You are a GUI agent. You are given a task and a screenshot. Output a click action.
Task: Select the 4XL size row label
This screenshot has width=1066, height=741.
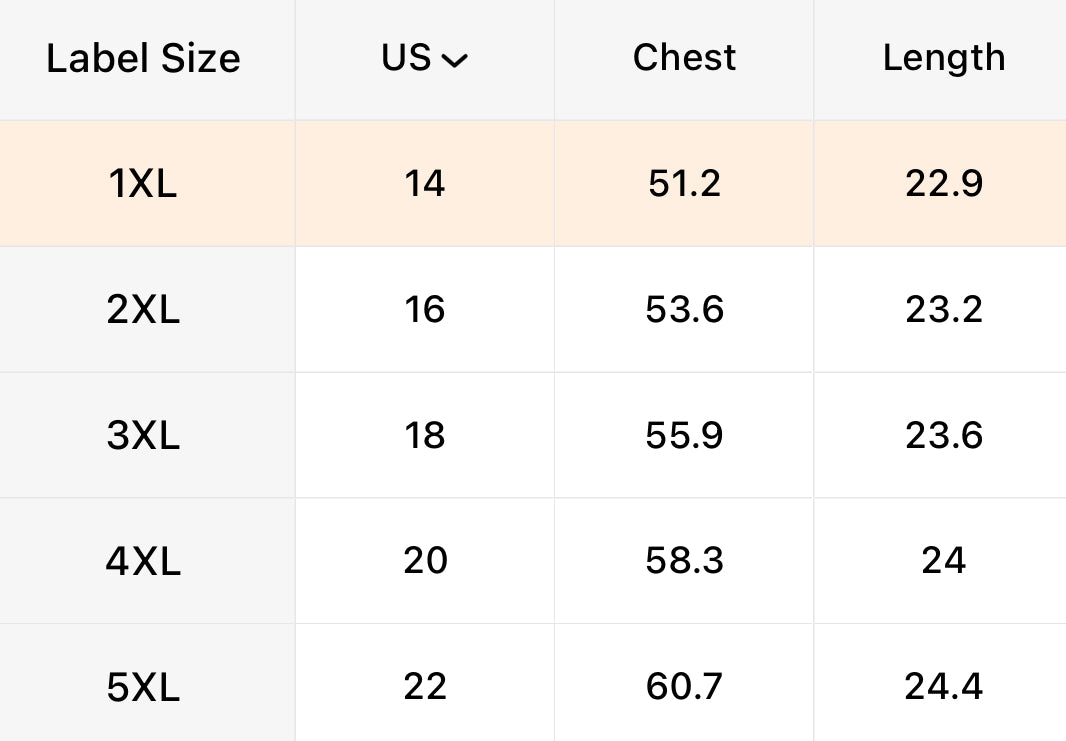pyautogui.click(x=143, y=561)
